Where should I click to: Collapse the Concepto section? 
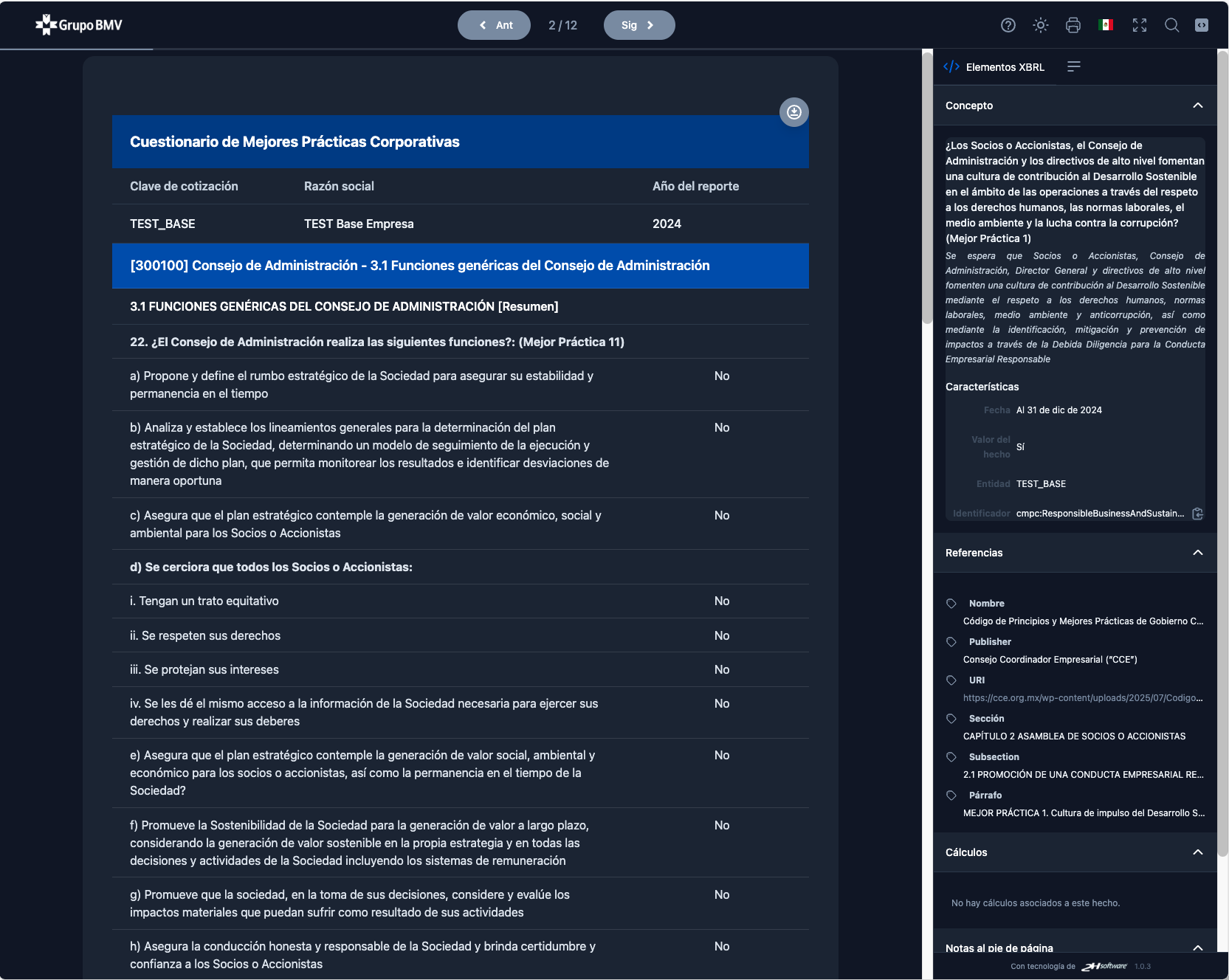tap(1197, 106)
